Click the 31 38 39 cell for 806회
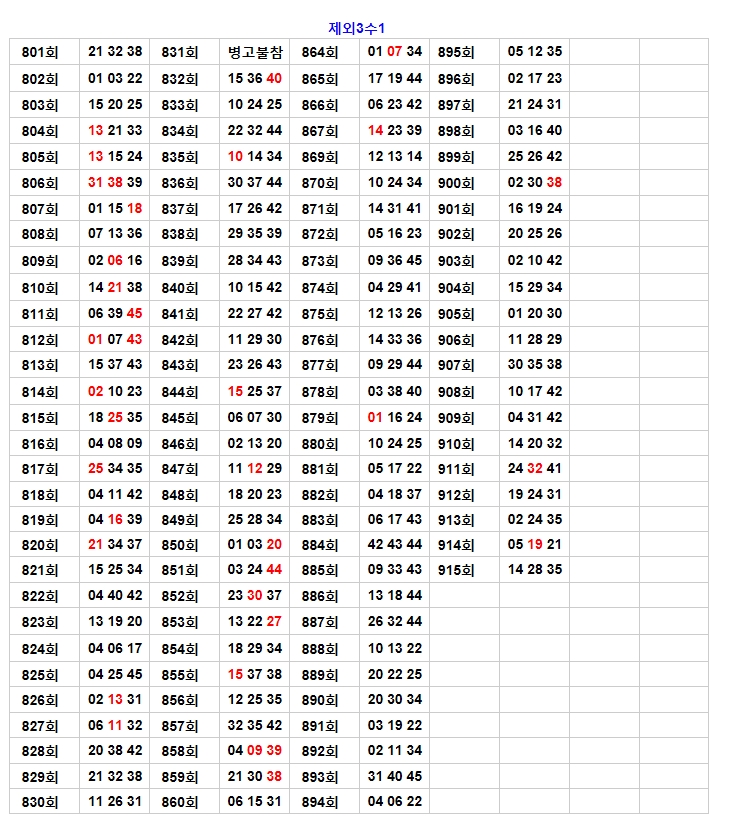Screen dimensions: 730x836 115,183
